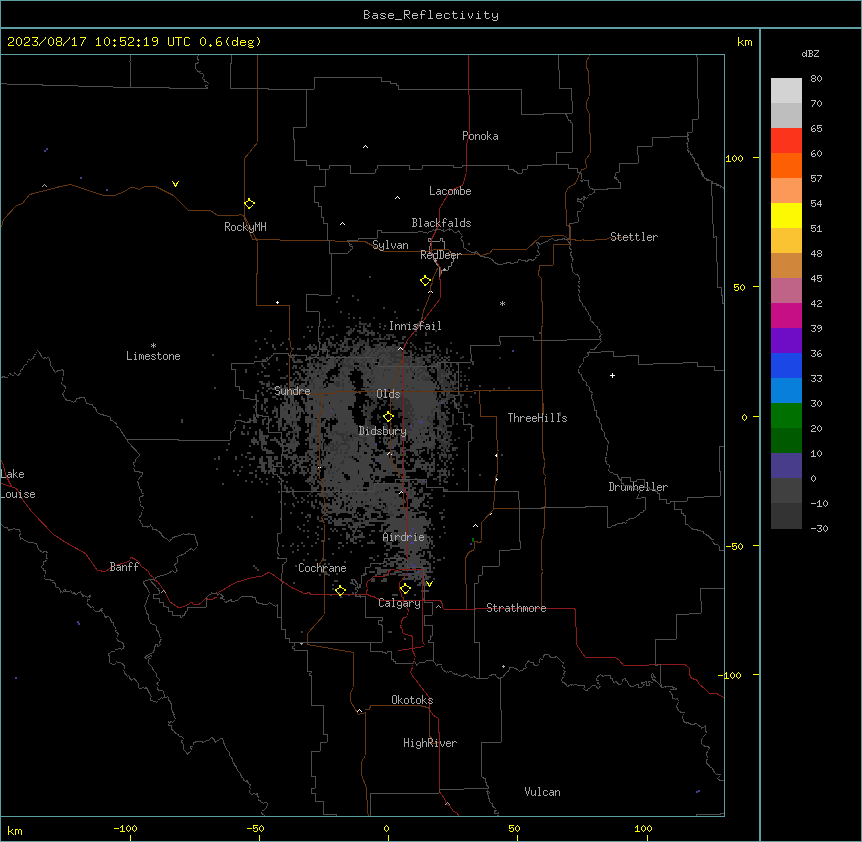Click the Blackfalds town label
This screenshot has height=842, width=862.
coord(441,223)
